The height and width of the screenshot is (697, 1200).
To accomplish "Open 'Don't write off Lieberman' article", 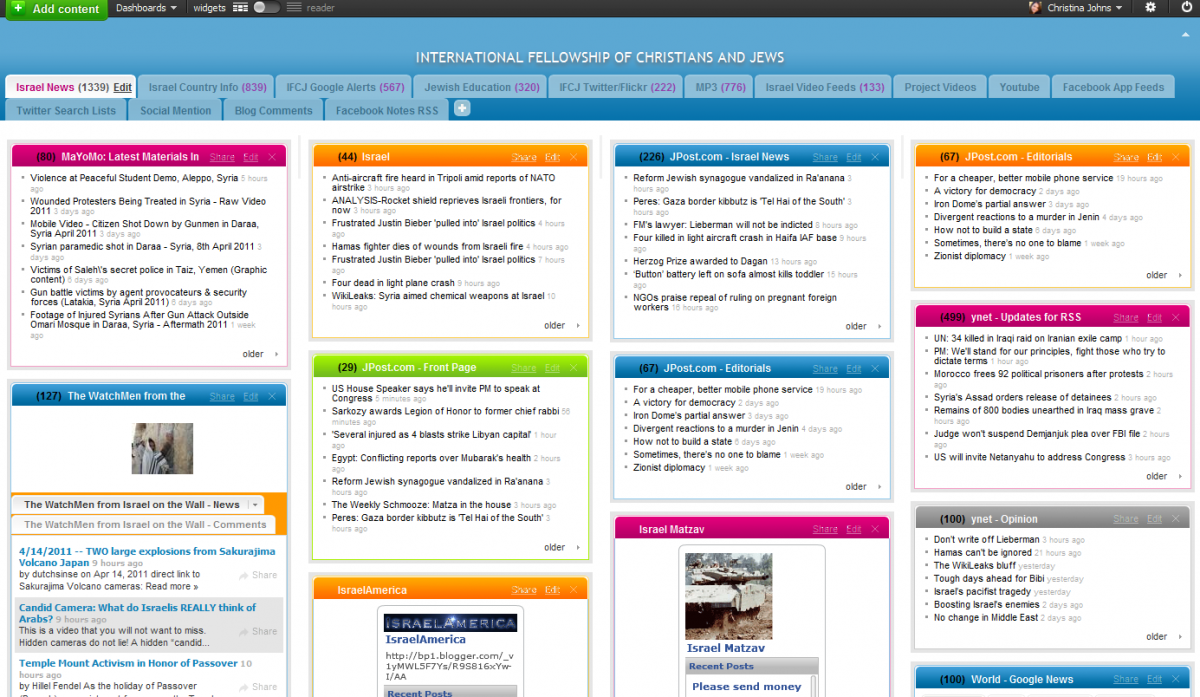I will 987,540.
